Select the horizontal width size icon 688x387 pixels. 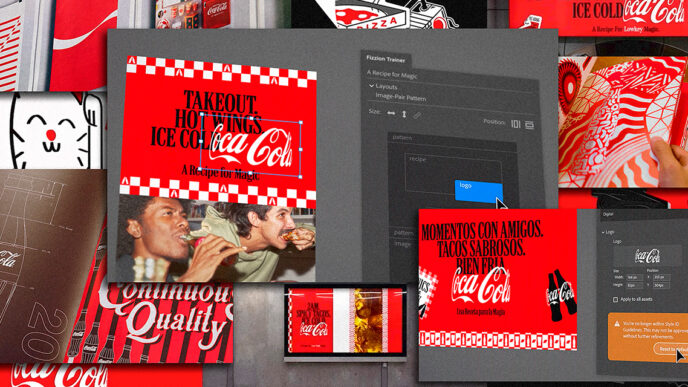pos(391,113)
